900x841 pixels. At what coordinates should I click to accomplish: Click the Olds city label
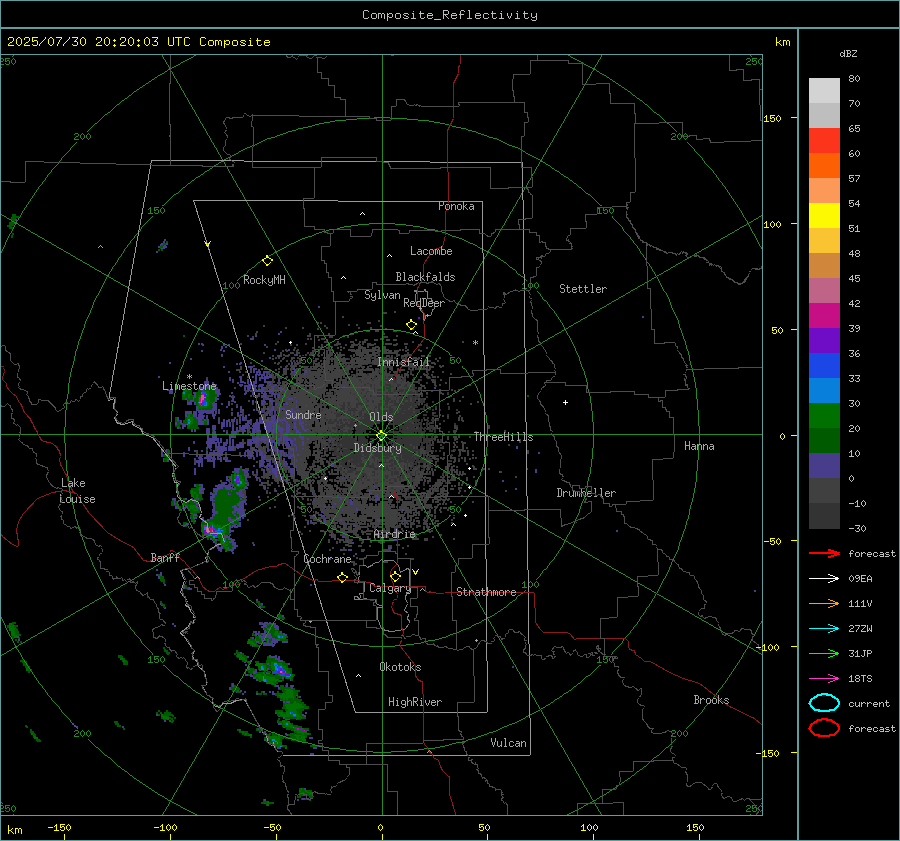(381, 417)
